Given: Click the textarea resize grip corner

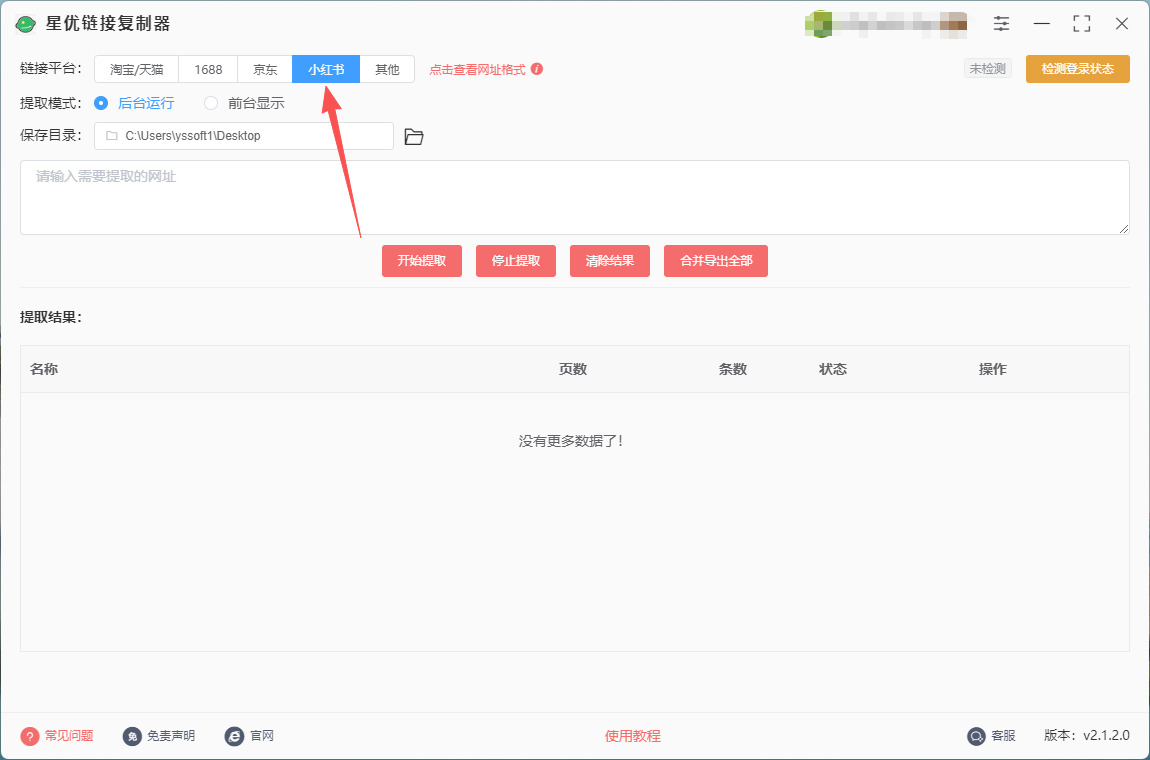Looking at the screenshot, I should click(1124, 229).
